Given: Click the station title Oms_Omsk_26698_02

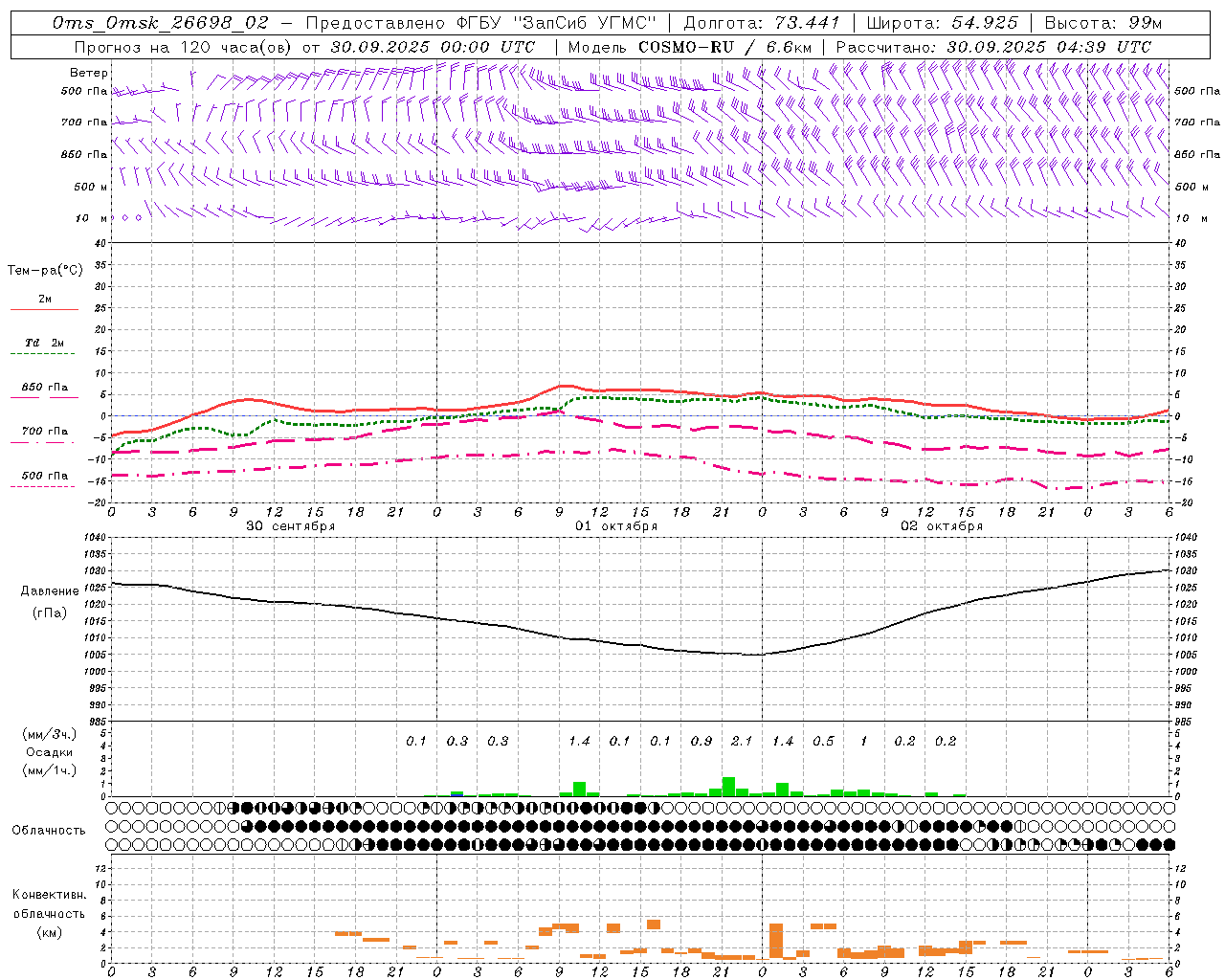Looking at the screenshot, I should point(162,23).
